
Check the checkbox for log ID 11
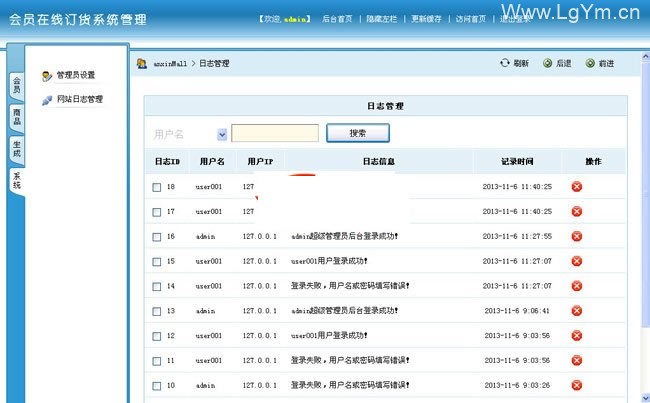pyautogui.click(x=157, y=361)
